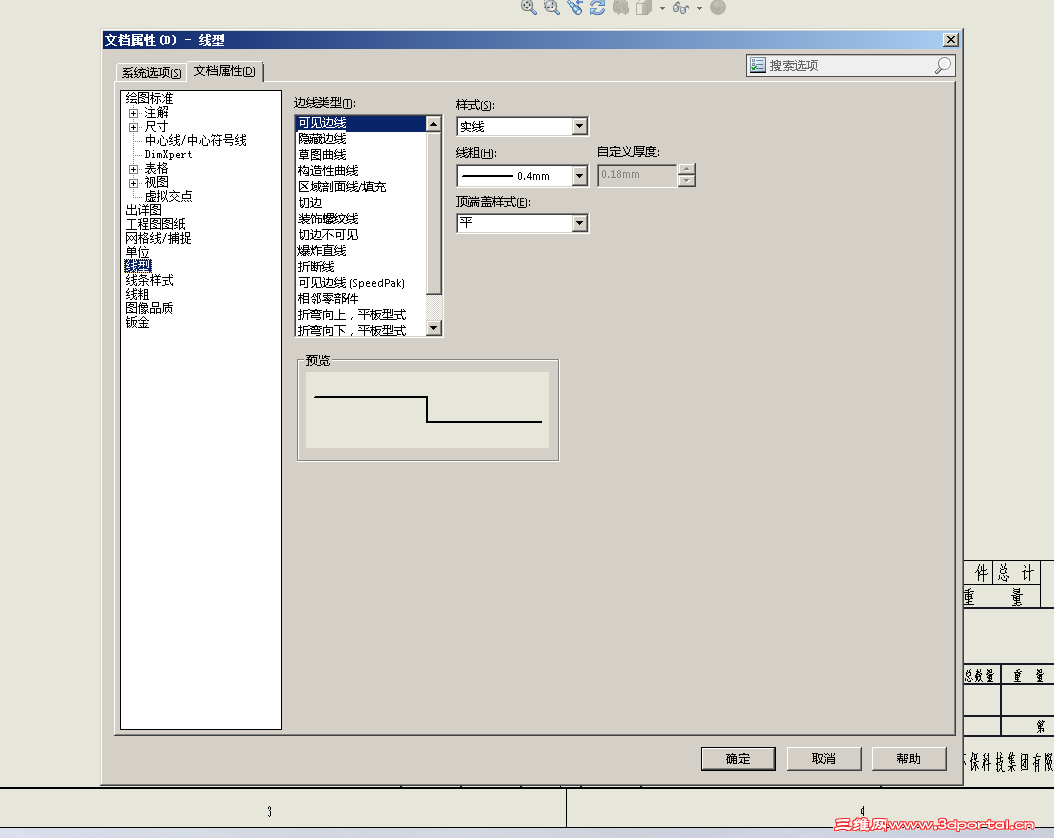Click the 确定 button
Image resolution: width=1054 pixels, height=838 pixels.
point(738,759)
